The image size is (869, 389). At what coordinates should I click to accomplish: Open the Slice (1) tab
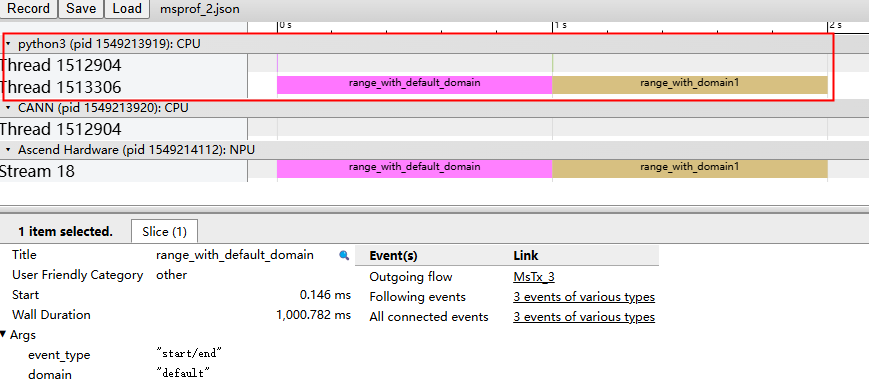[165, 232]
